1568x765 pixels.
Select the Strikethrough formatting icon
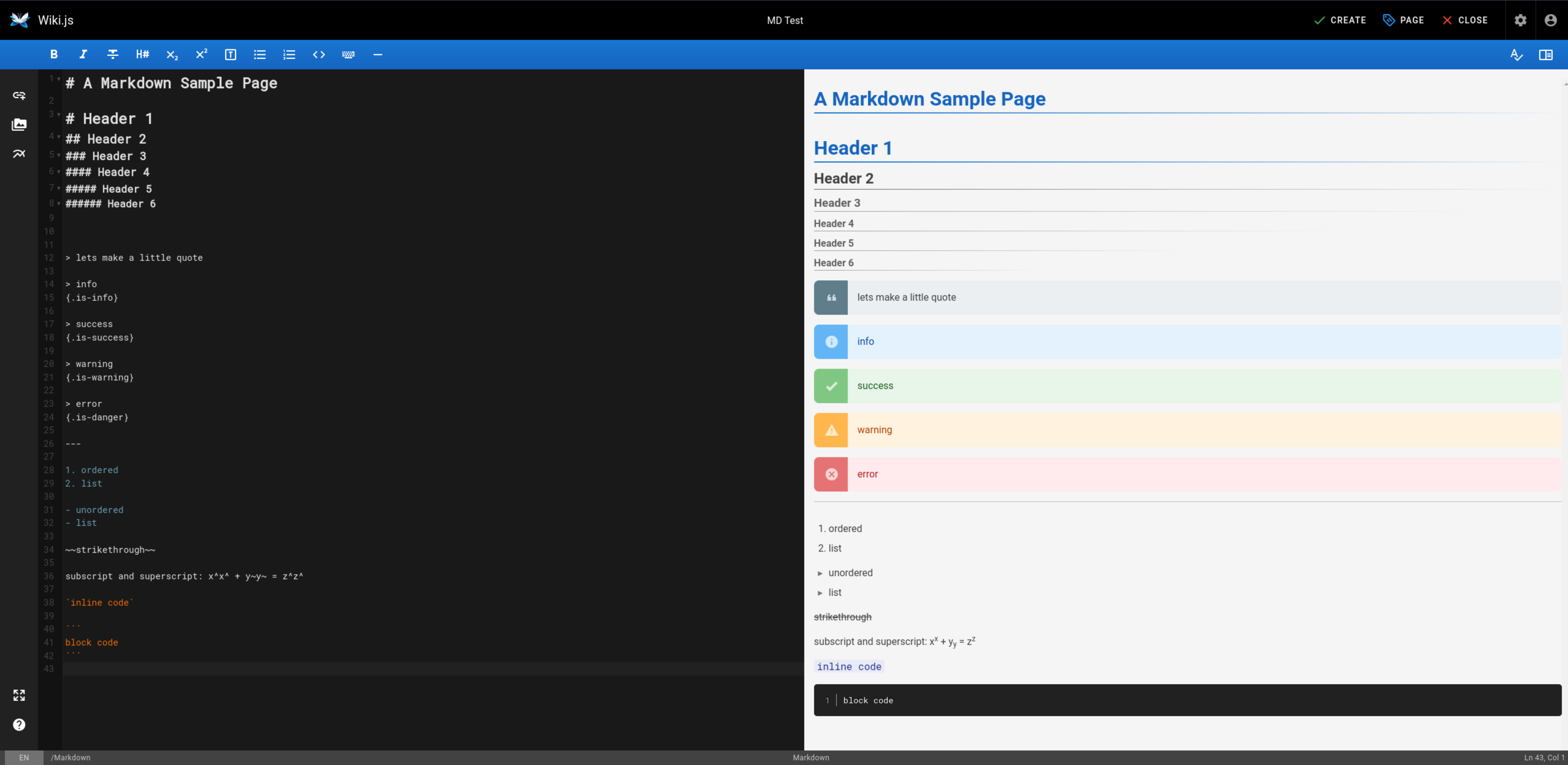click(x=112, y=54)
